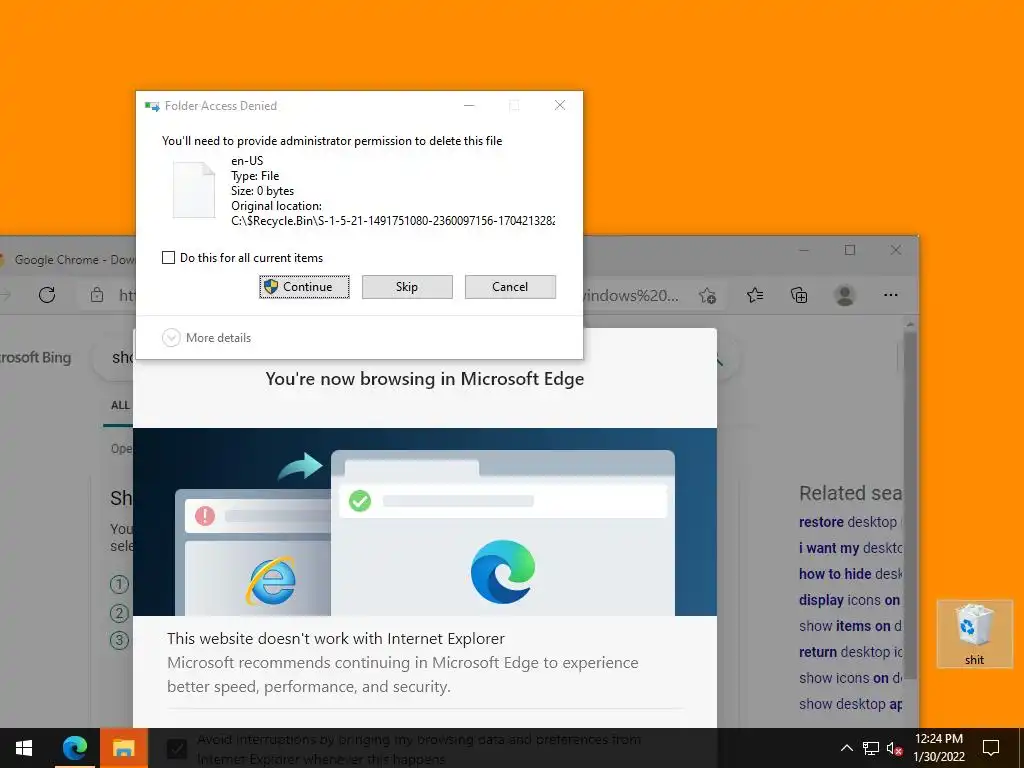The width and height of the screenshot is (1024, 768).
Task: Close the Folder Access Denied dialog
Action: click(560, 105)
